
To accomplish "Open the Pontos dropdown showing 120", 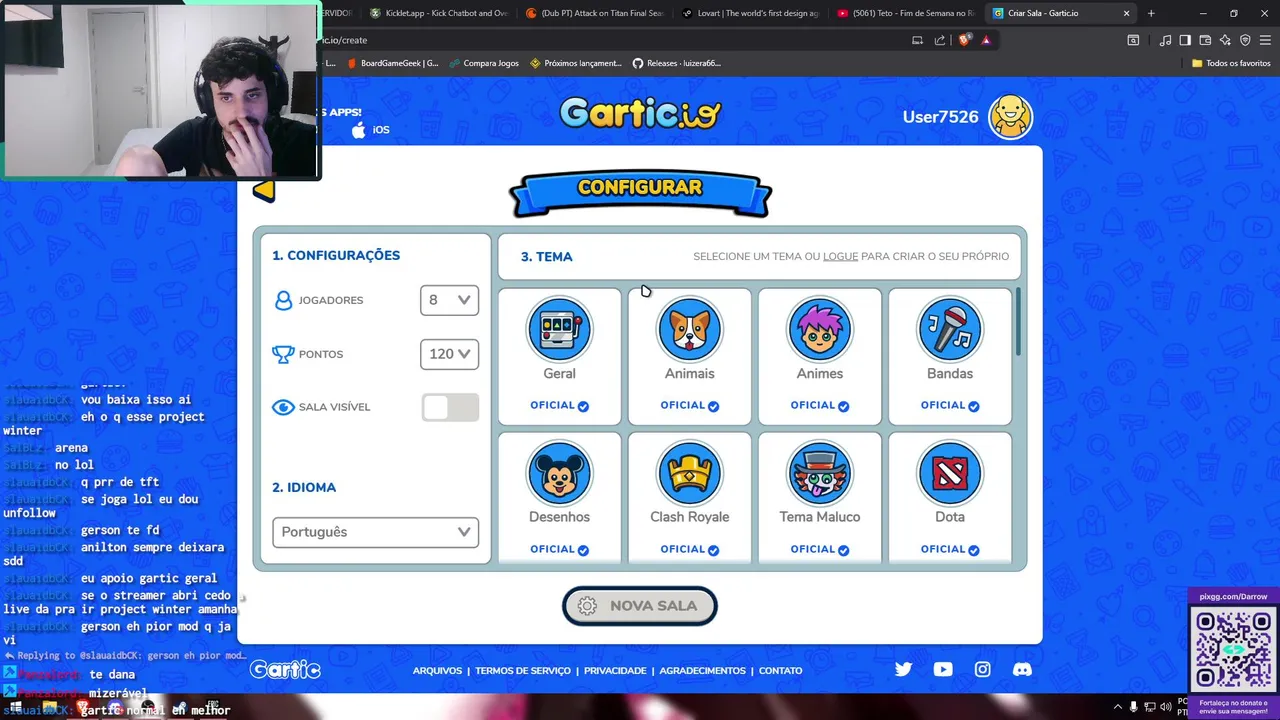I will [x=449, y=354].
